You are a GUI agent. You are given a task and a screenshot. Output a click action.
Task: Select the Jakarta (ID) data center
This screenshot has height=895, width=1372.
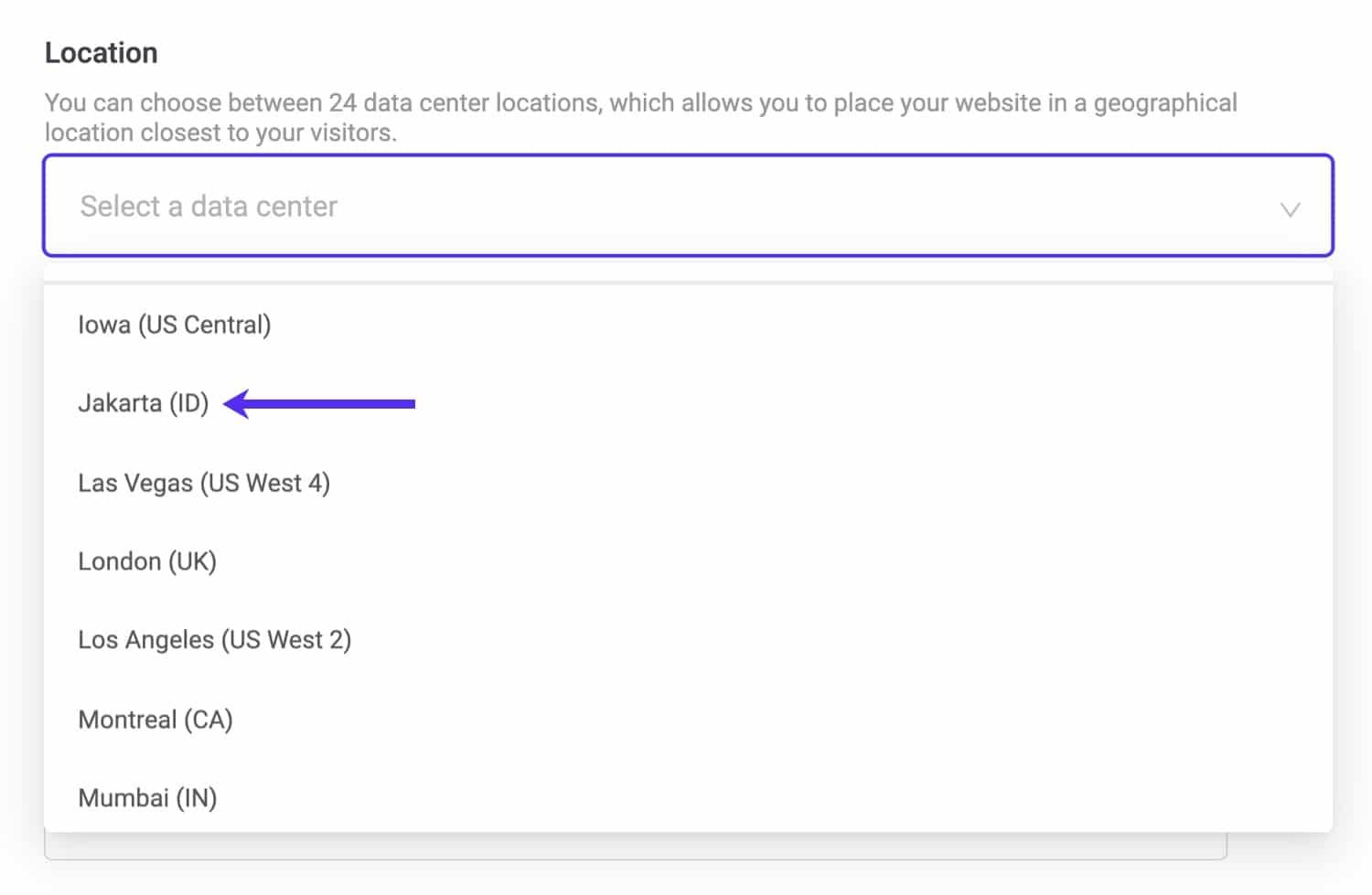pyautogui.click(x=144, y=403)
